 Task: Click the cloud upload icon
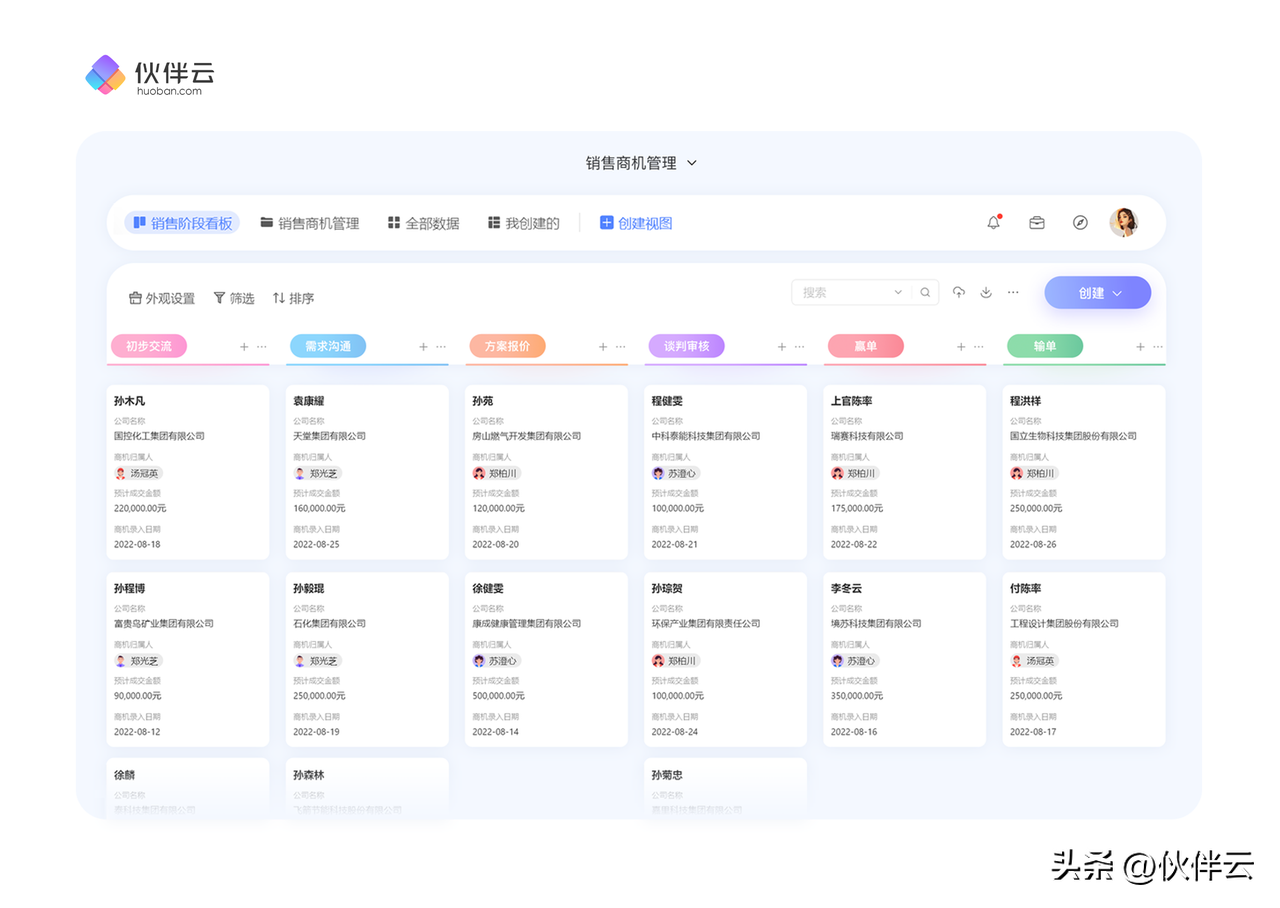pos(959,293)
